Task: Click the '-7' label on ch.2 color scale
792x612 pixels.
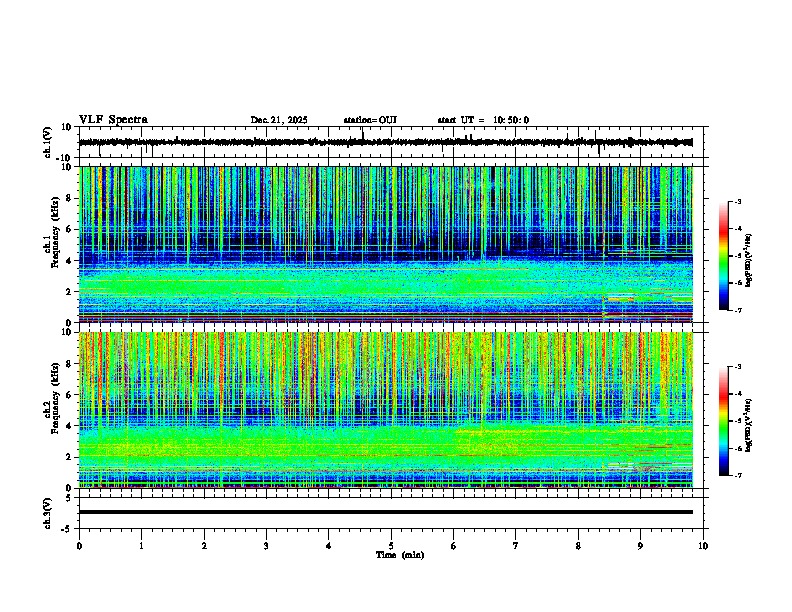Action: pos(737,475)
